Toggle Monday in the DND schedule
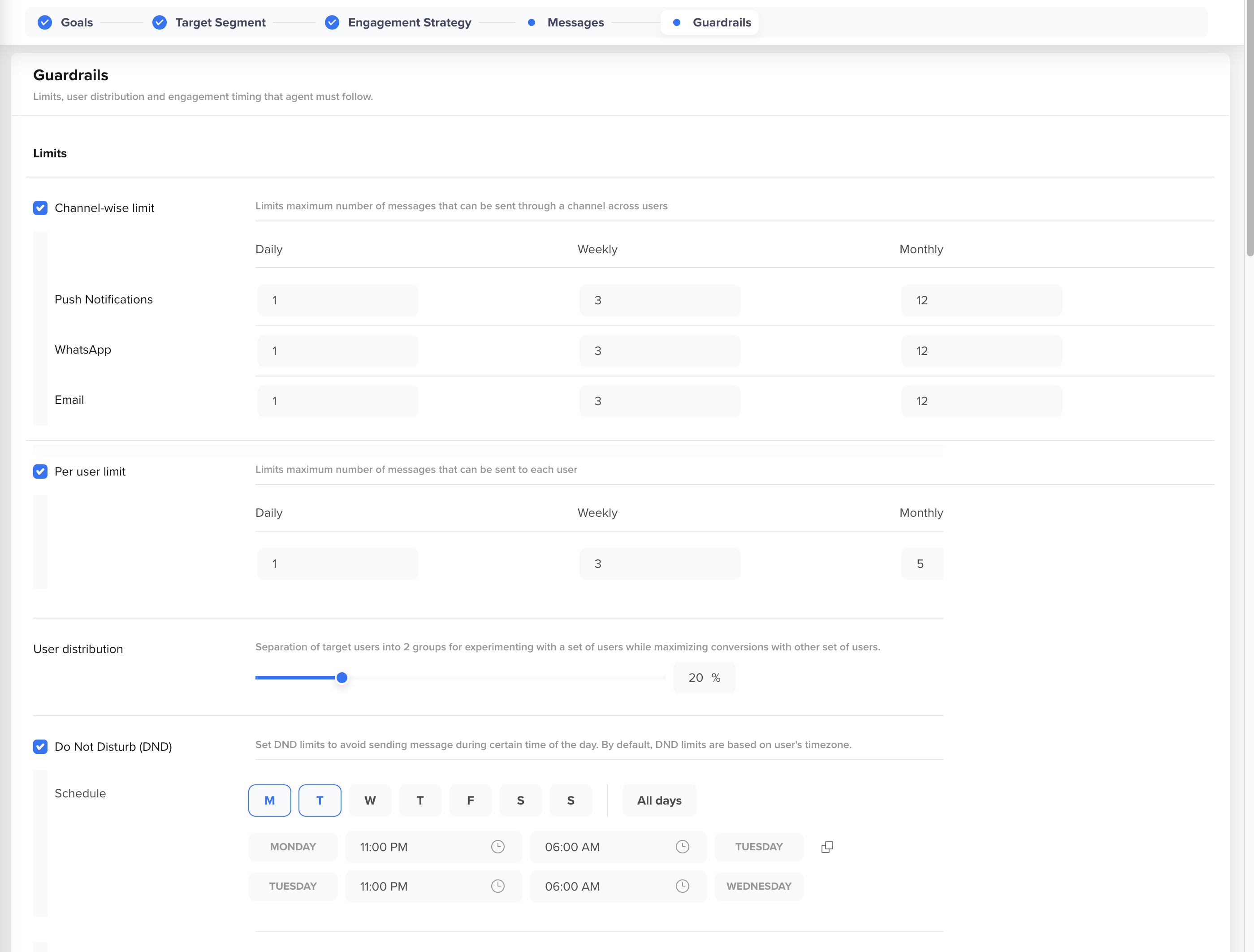This screenshot has width=1254, height=952. coord(270,801)
